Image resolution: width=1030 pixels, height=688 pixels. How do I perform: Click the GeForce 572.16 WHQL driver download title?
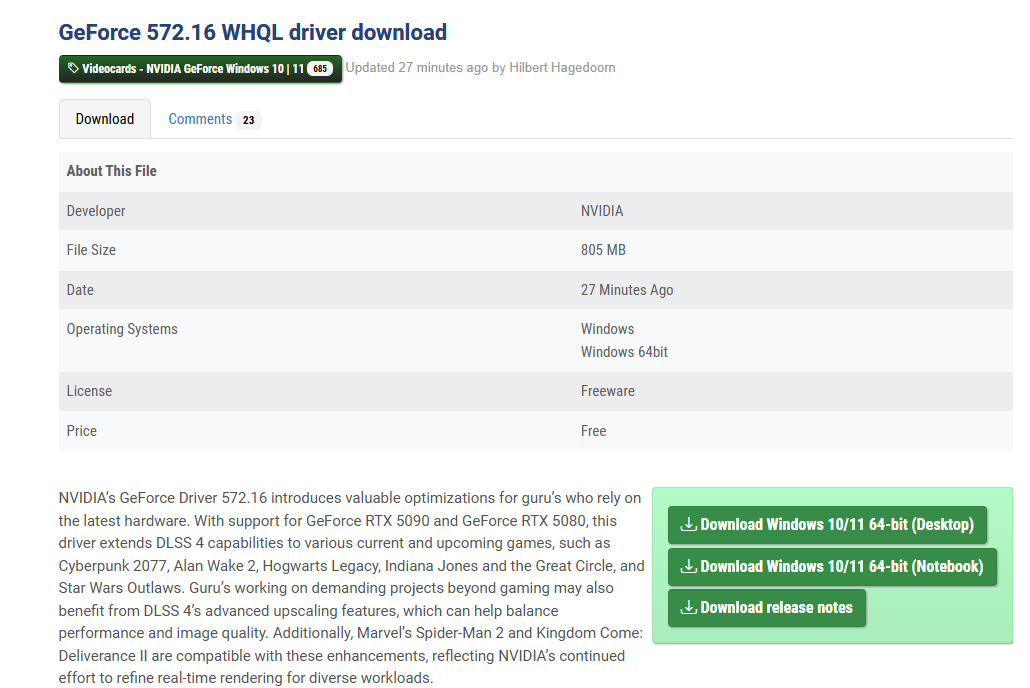(x=253, y=32)
